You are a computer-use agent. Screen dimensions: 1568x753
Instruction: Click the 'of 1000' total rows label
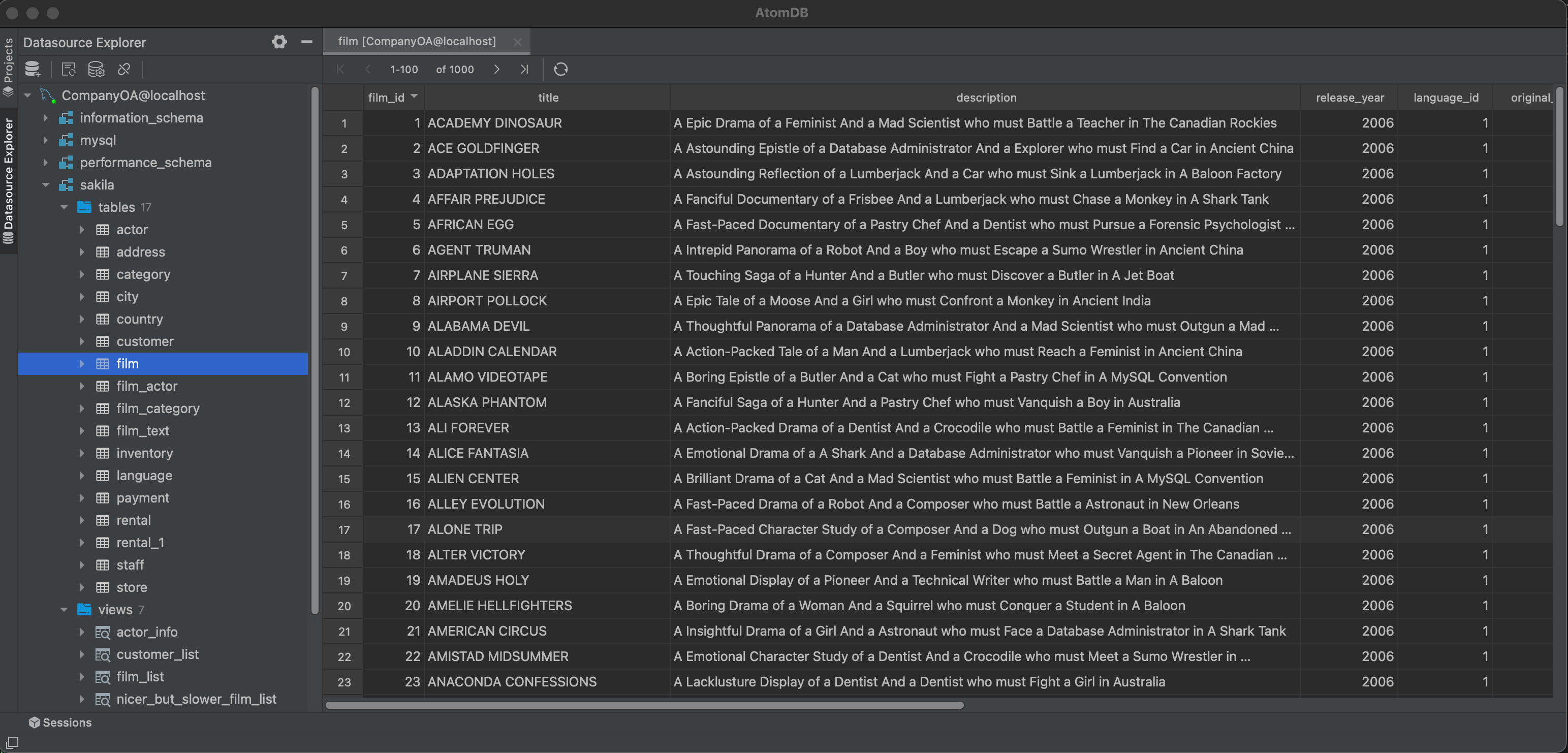(455, 70)
